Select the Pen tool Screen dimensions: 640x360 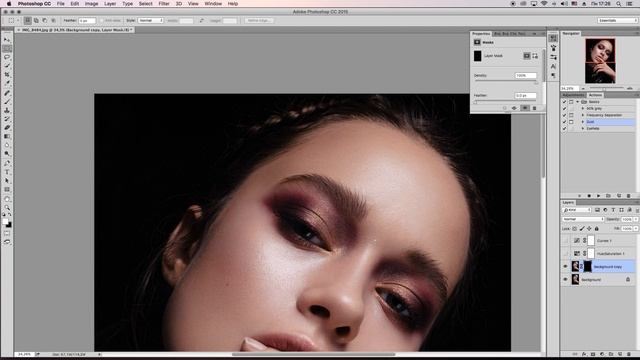[7, 163]
